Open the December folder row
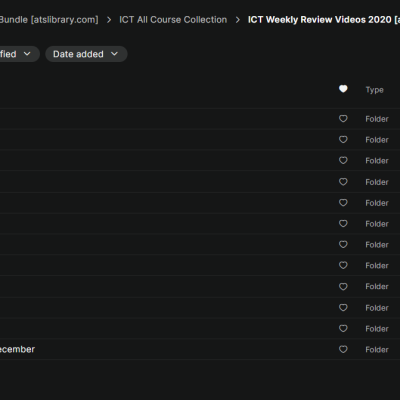400x400 pixels. tap(200, 349)
